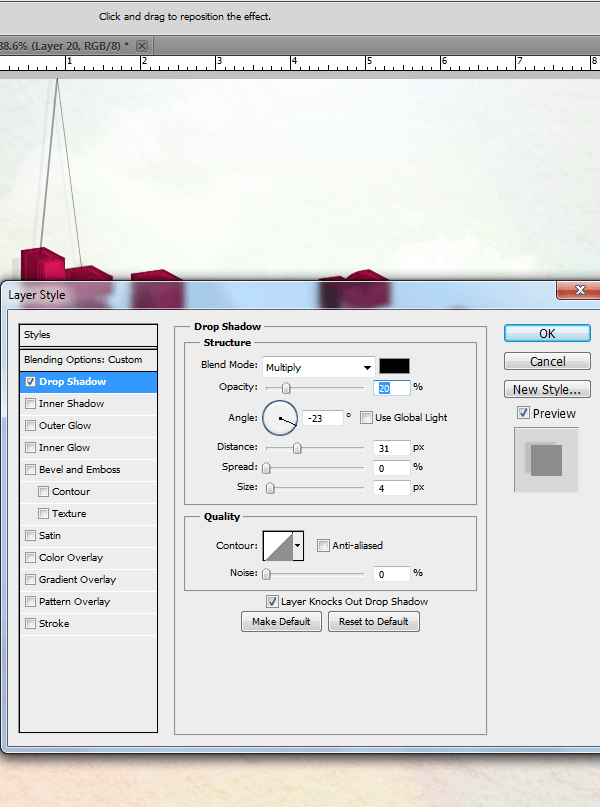Select the Stroke style row
The width and height of the screenshot is (600, 807).
pos(89,623)
